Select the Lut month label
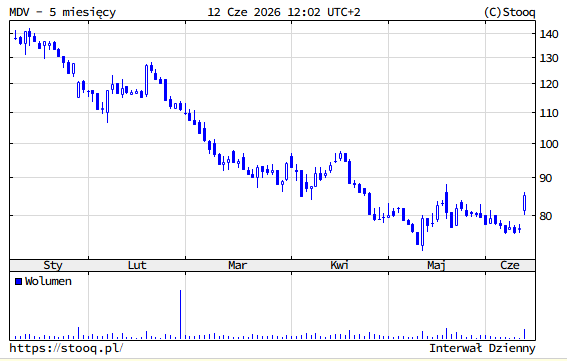The image size is (567, 361). click(137, 265)
